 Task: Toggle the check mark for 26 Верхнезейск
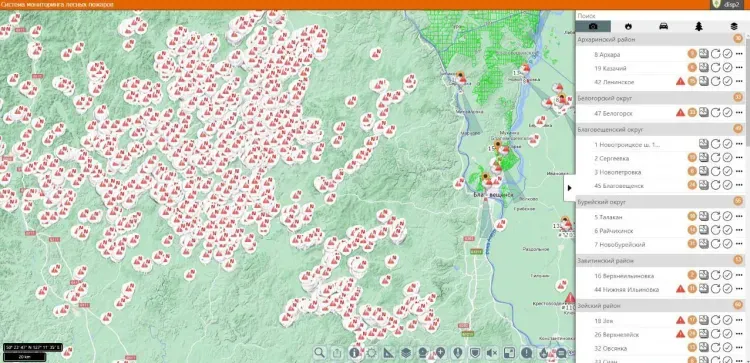728,334
